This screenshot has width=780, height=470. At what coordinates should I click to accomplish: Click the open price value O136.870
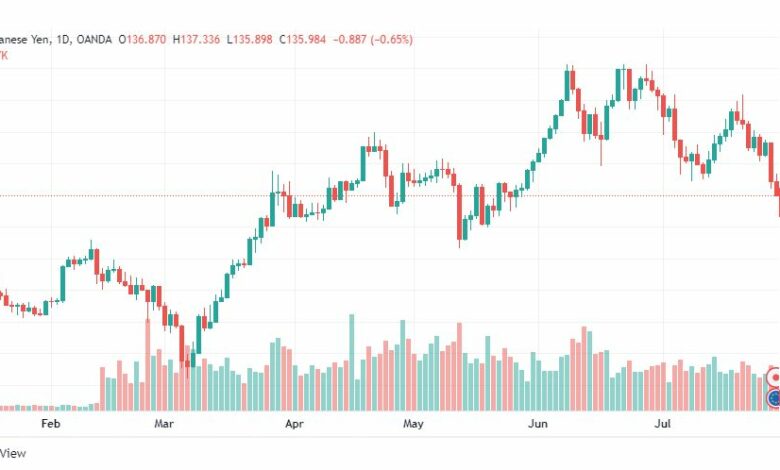[142, 39]
